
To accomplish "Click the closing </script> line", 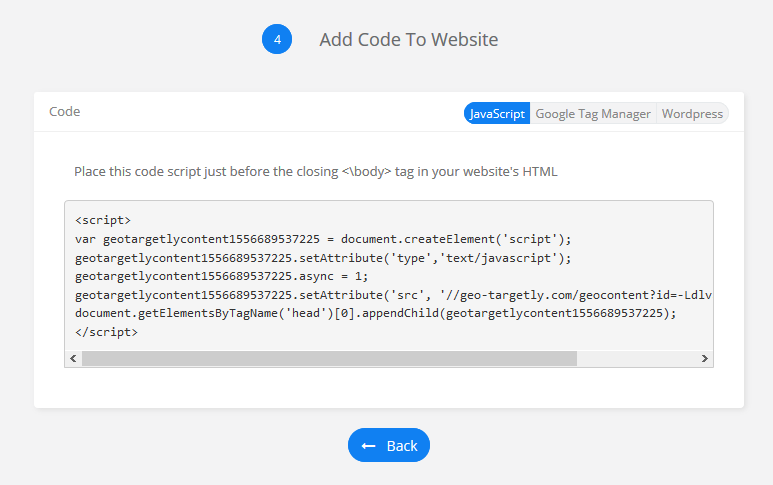I will point(106,332).
